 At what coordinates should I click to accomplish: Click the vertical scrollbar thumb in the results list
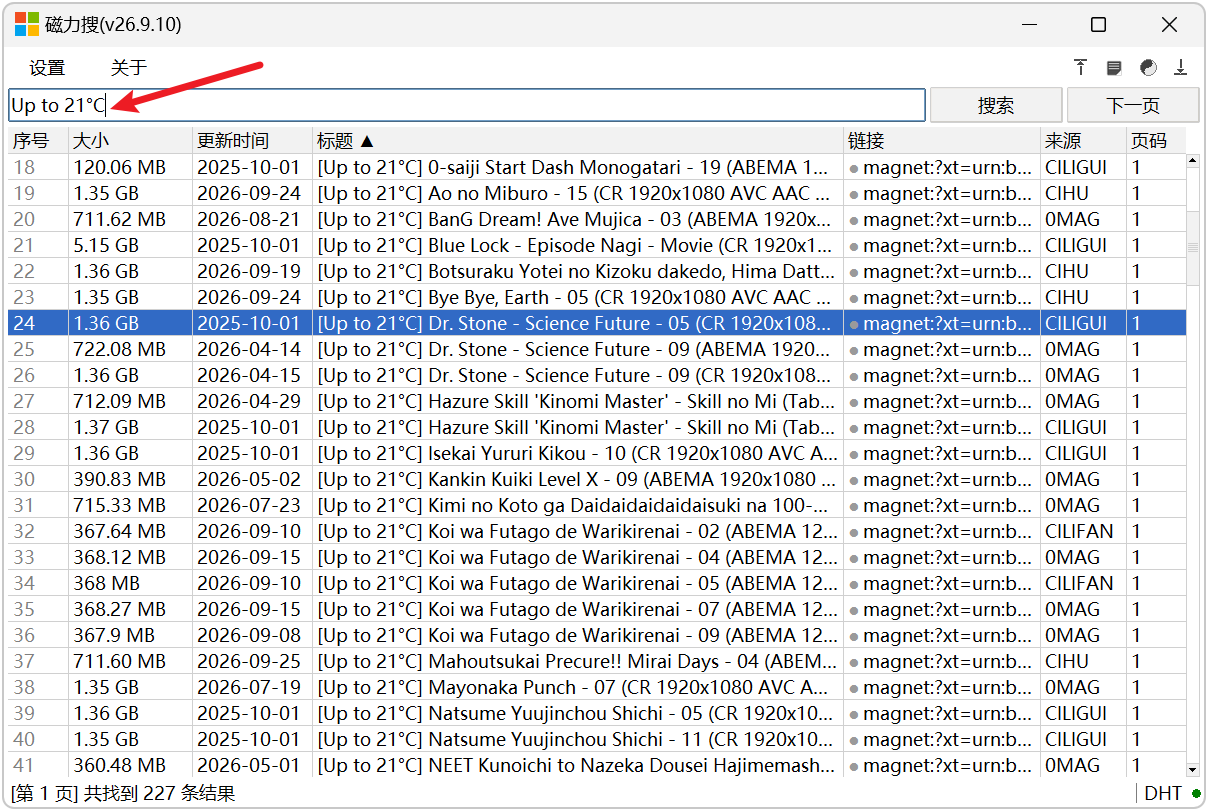[1192, 247]
